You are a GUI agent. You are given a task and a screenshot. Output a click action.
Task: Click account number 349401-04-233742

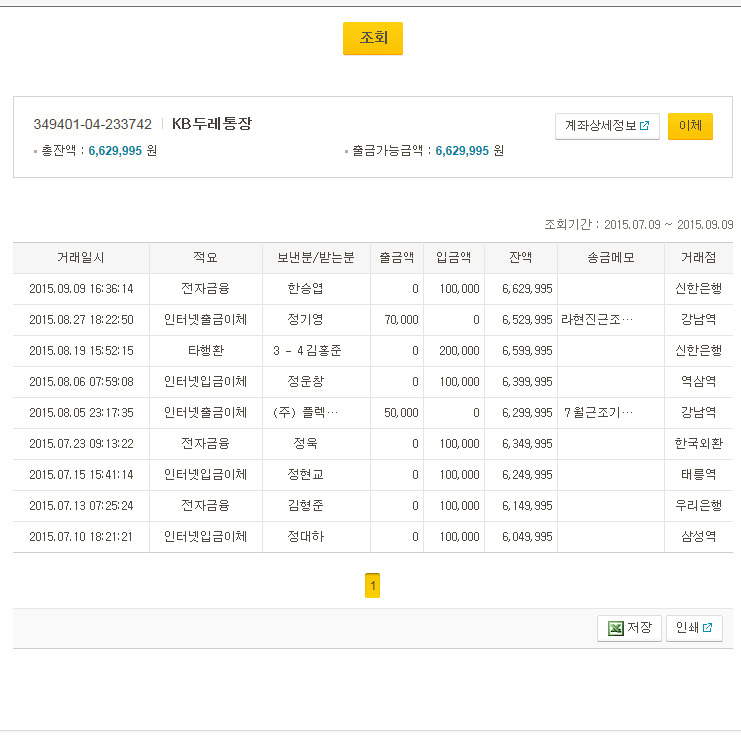click(x=92, y=124)
